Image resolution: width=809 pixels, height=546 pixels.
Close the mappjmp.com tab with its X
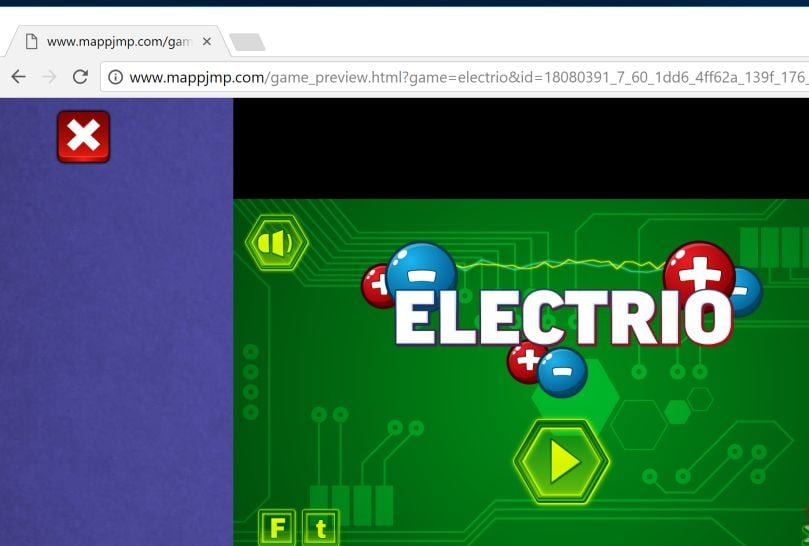207,41
